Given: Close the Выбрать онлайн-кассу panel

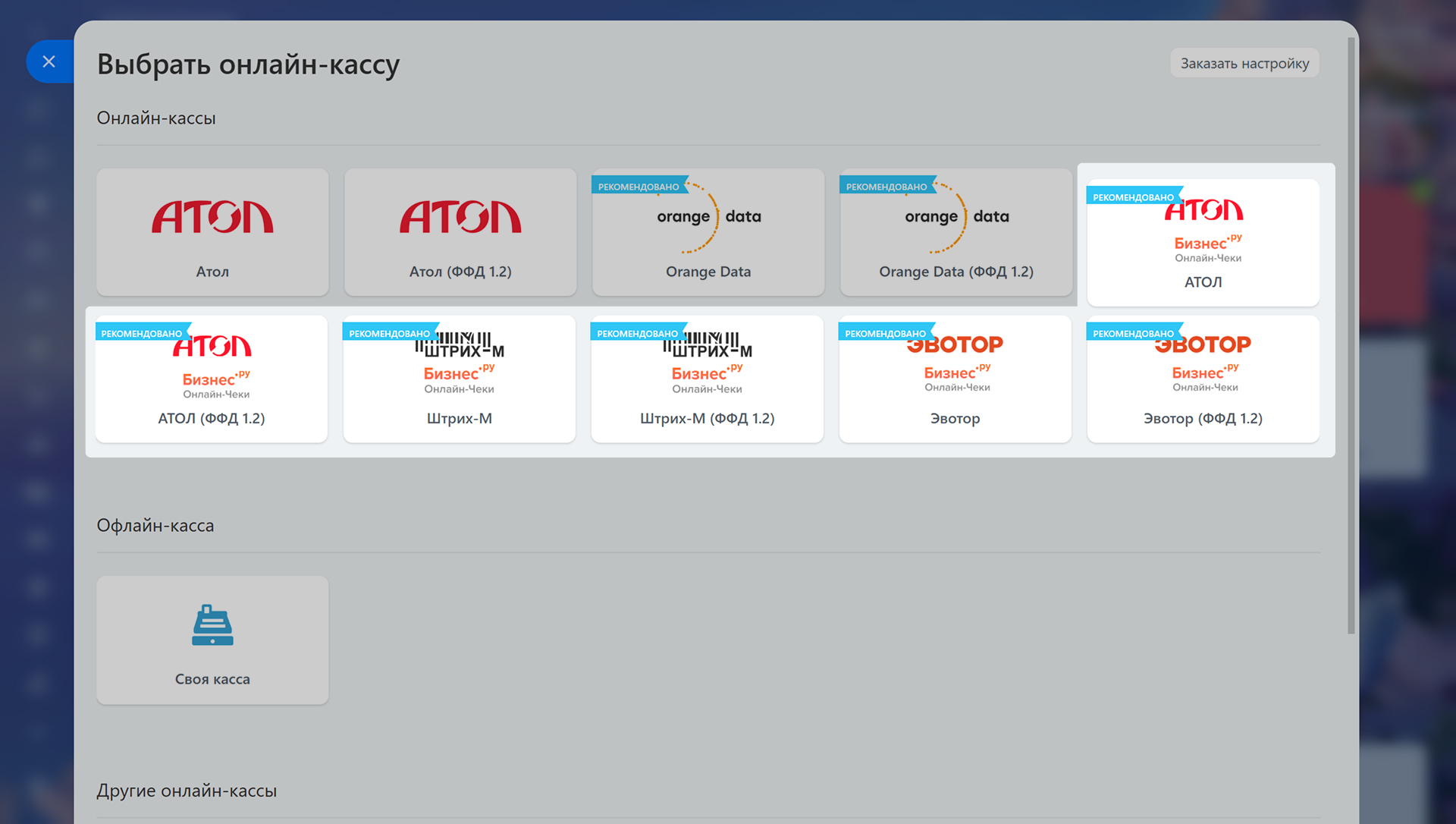Looking at the screenshot, I should 49,61.
